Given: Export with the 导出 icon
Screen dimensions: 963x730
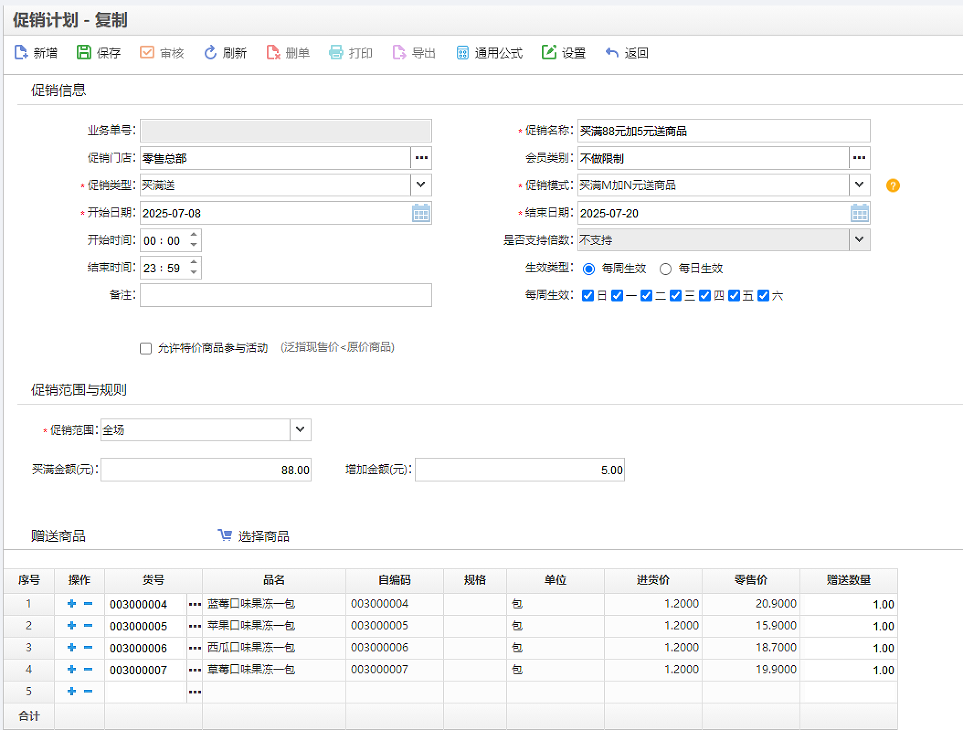Looking at the screenshot, I should 399,53.
